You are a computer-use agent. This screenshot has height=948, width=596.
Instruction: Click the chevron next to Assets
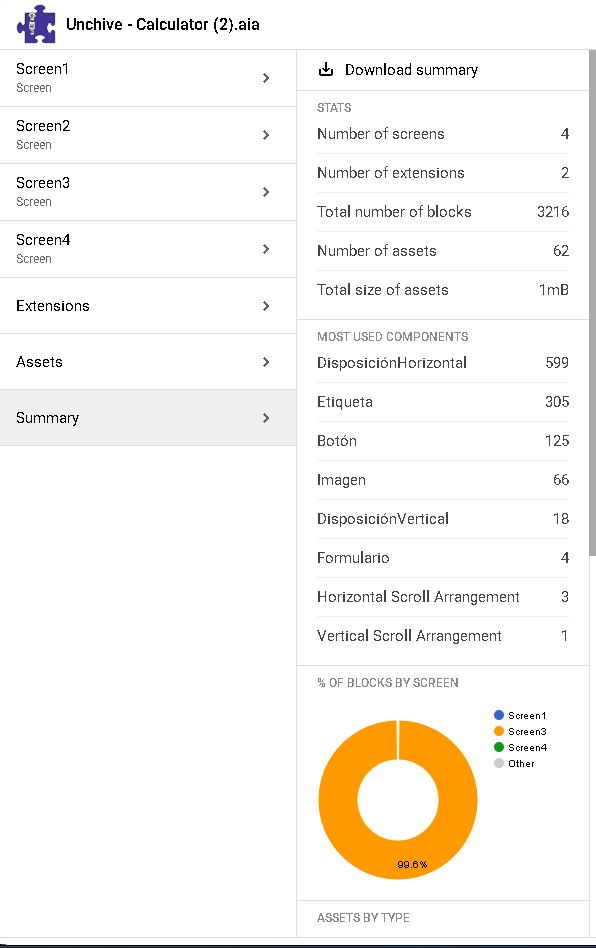(266, 362)
